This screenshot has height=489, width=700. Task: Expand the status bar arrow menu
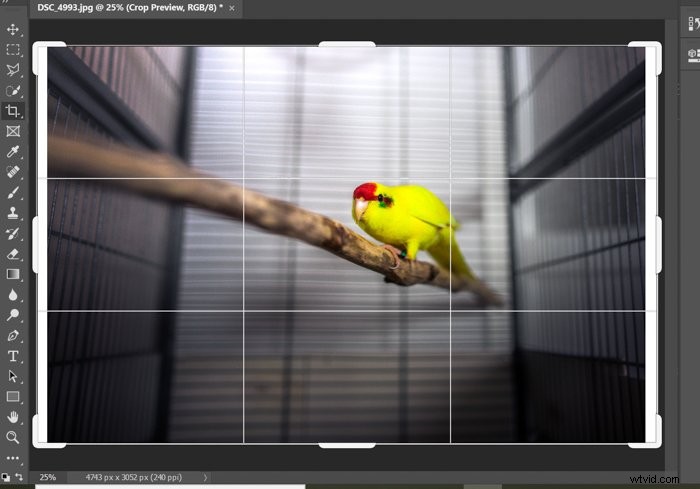point(205,477)
